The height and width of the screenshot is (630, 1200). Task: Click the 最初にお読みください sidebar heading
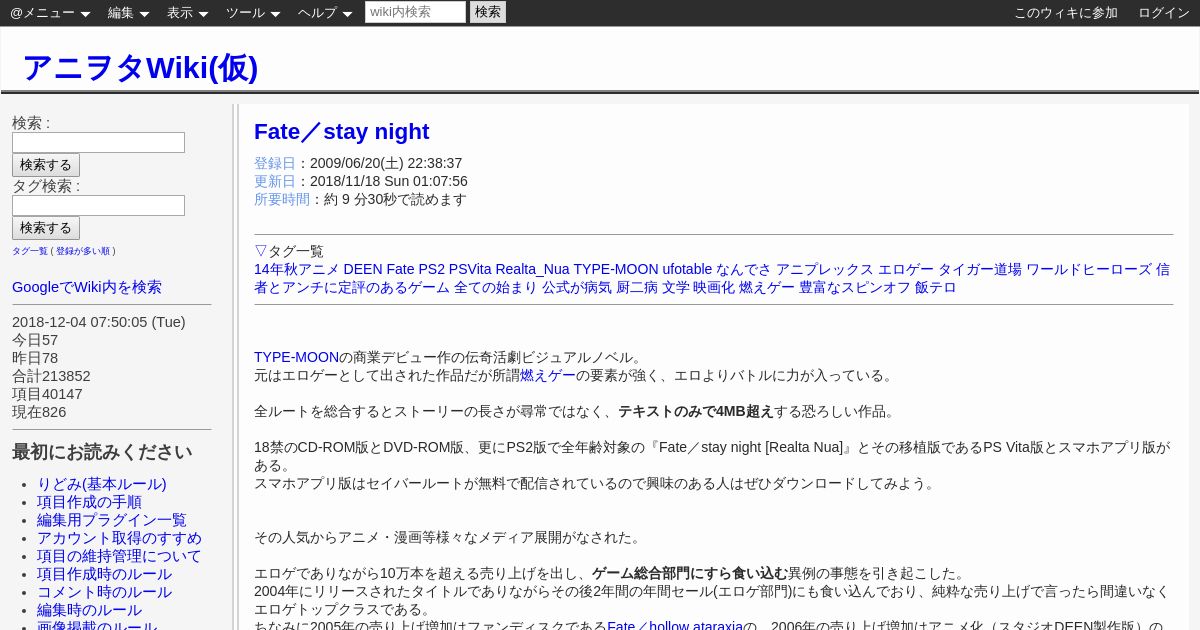[102, 452]
